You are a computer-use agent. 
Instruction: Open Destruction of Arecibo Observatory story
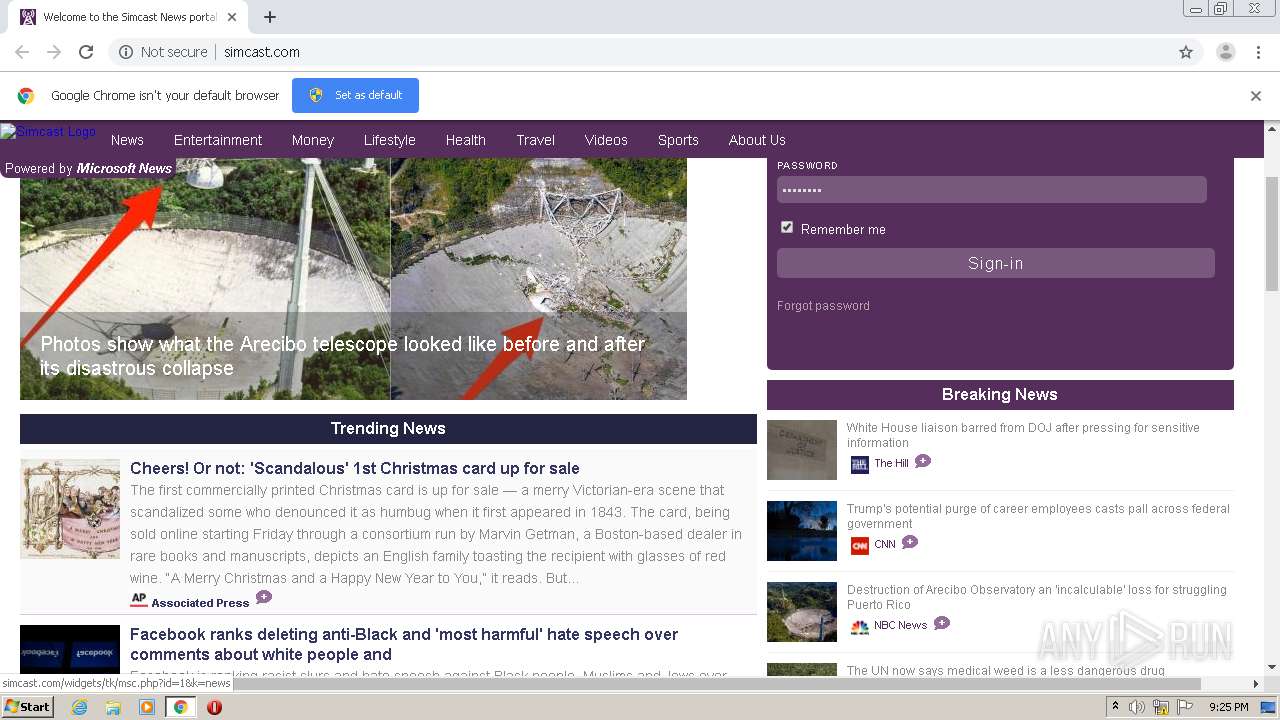click(x=1037, y=597)
